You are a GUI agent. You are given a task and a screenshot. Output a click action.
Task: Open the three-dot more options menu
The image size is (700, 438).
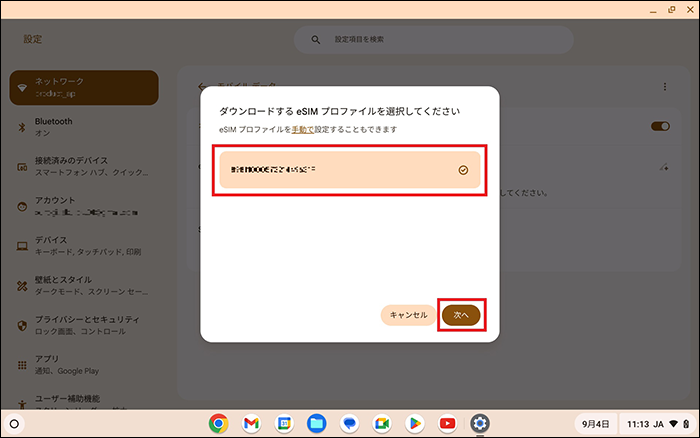664,88
